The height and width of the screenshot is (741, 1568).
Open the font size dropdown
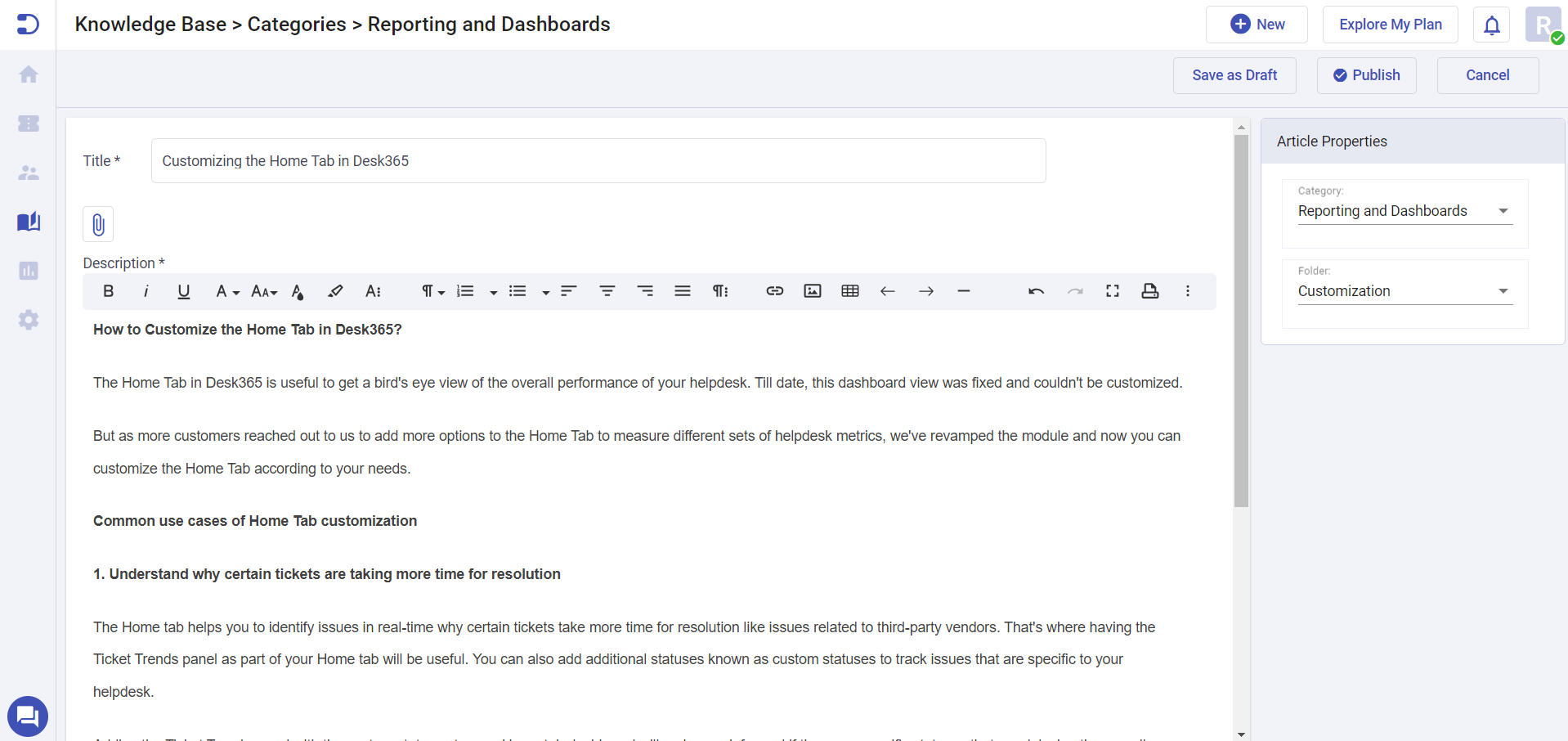coord(264,291)
